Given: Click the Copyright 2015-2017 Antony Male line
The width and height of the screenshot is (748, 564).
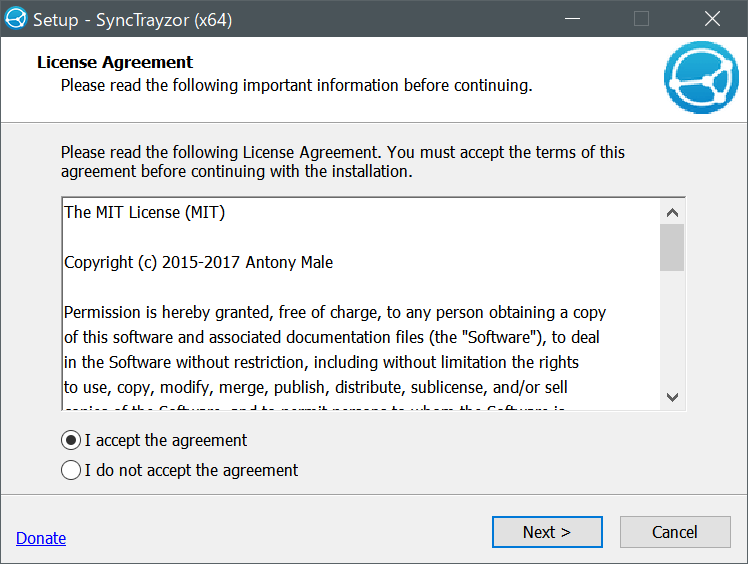Looking at the screenshot, I should pyautogui.click(x=198, y=262).
